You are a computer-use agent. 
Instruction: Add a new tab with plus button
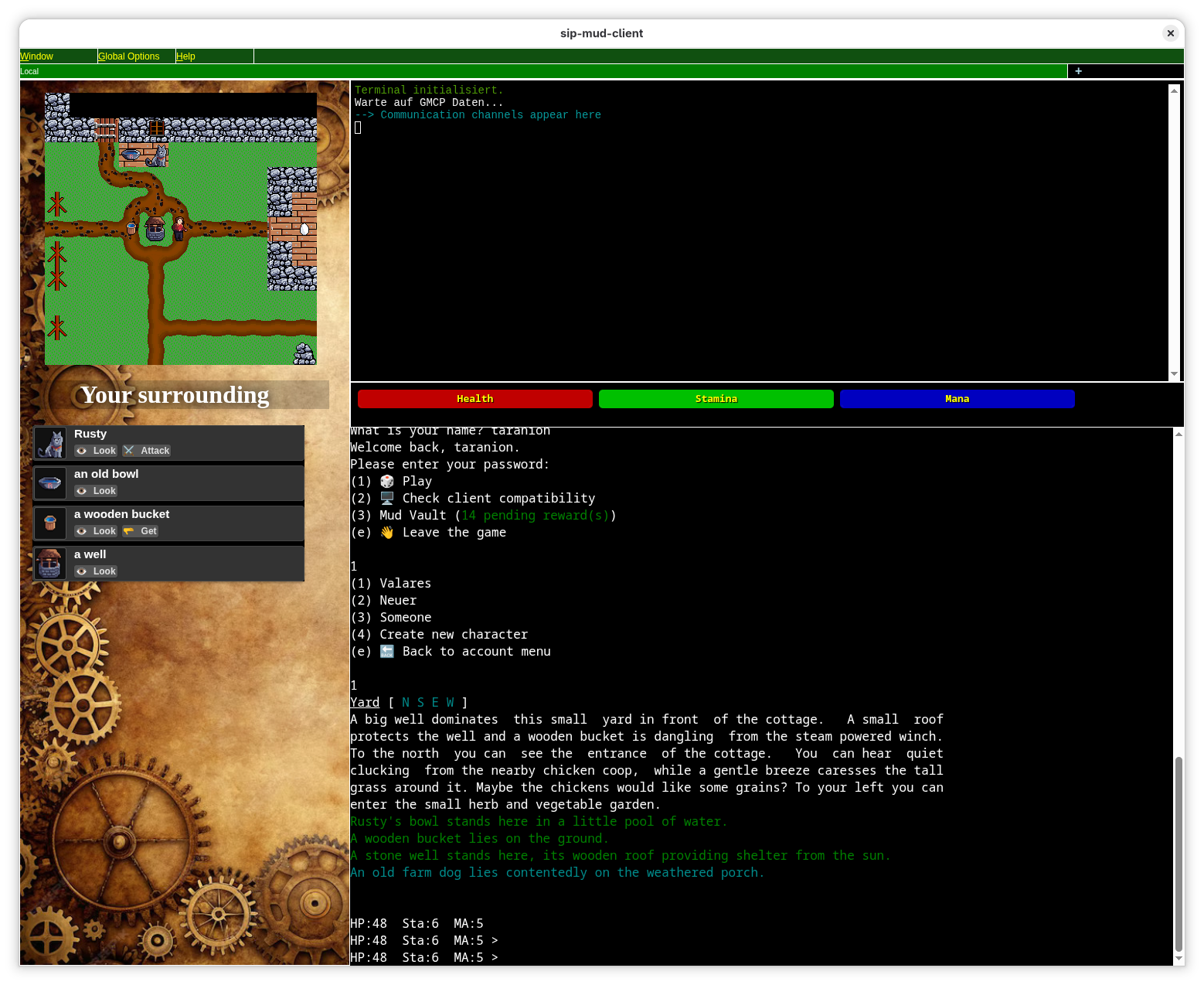click(1078, 71)
